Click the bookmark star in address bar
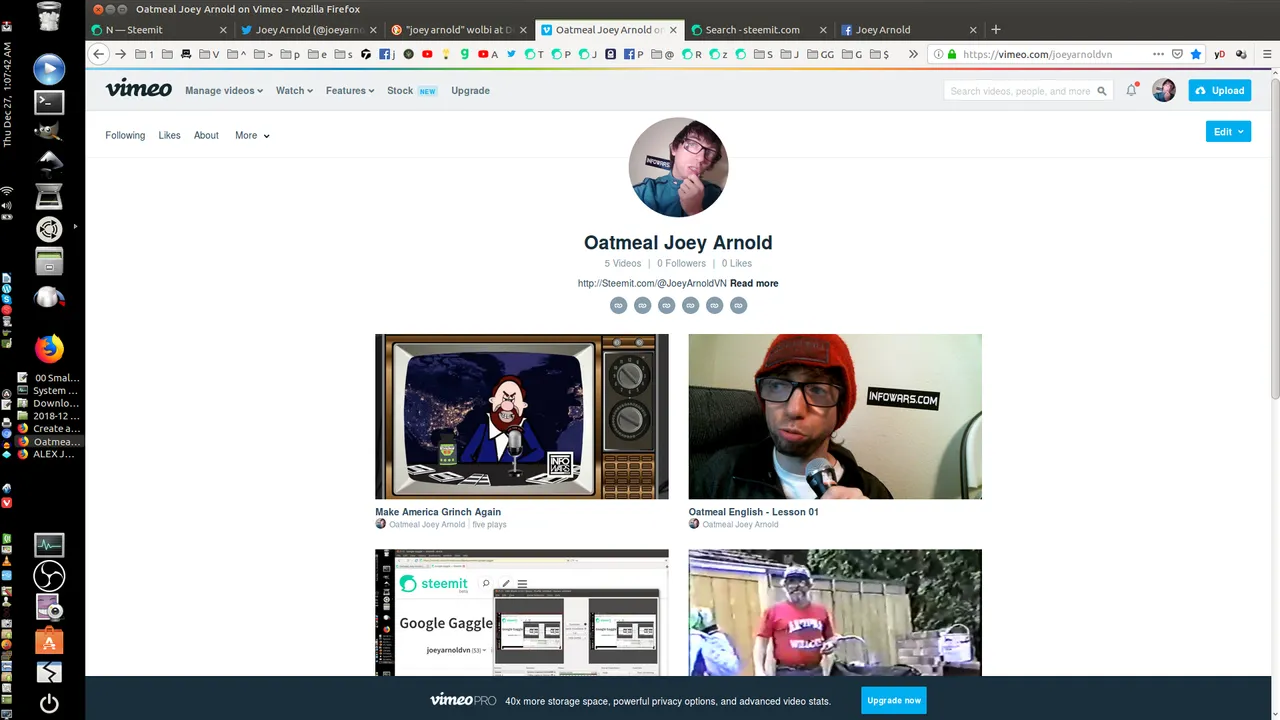This screenshot has width=1280, height=720. (1196, 54)
